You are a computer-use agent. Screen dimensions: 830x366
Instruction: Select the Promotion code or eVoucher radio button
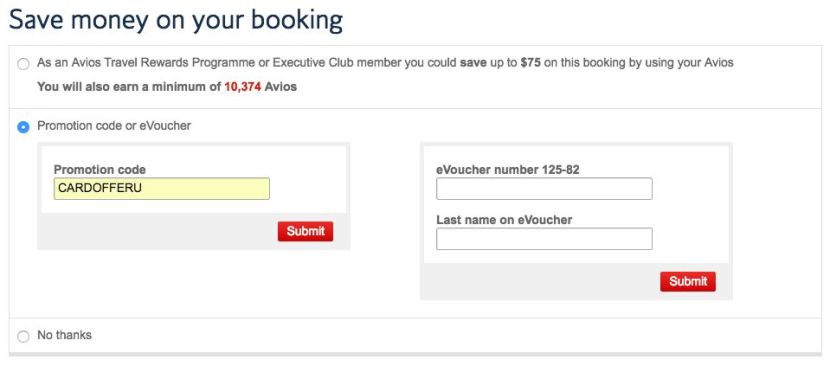[x=23, y=128]
